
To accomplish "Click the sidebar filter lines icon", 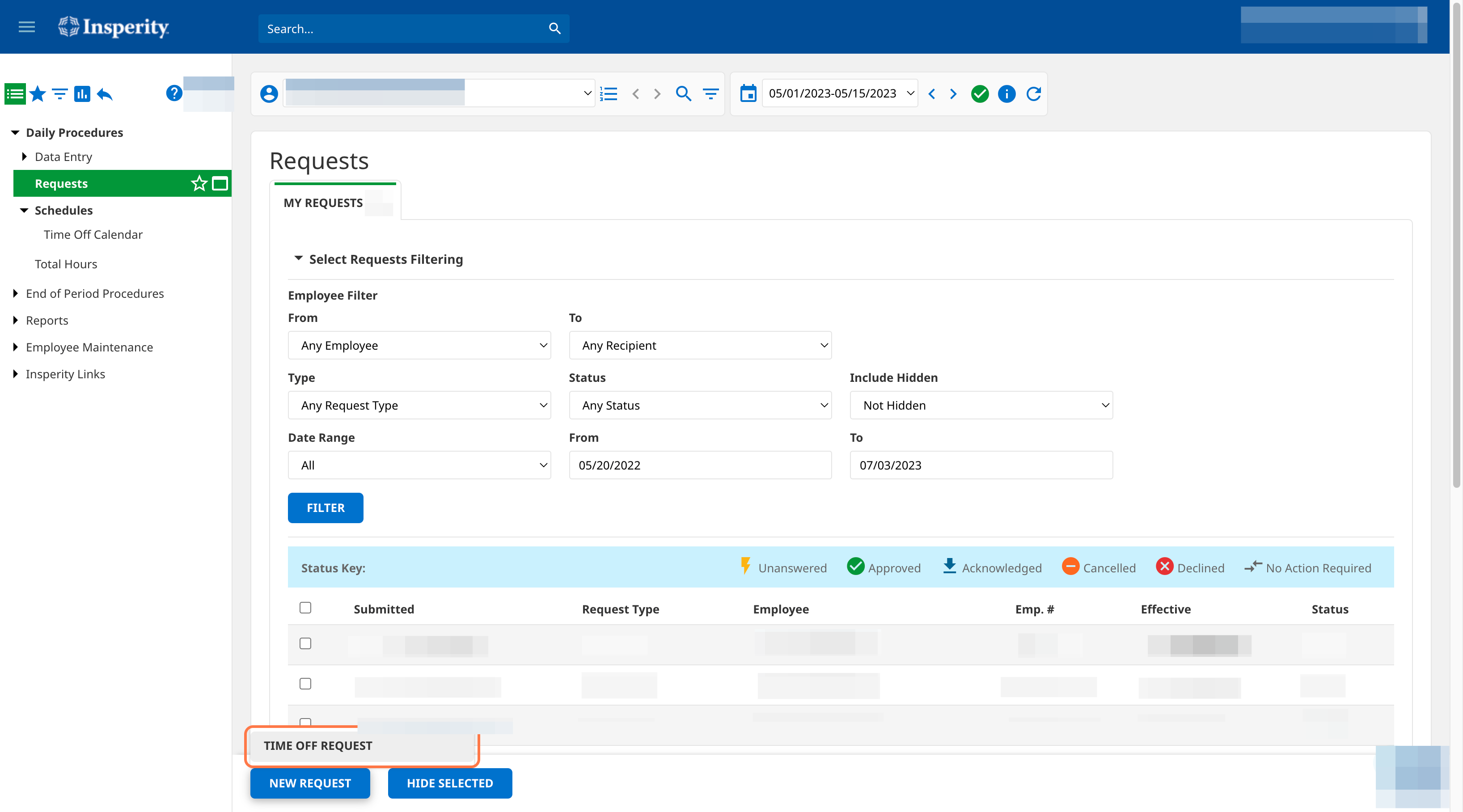I will click(x=59, y=94).
